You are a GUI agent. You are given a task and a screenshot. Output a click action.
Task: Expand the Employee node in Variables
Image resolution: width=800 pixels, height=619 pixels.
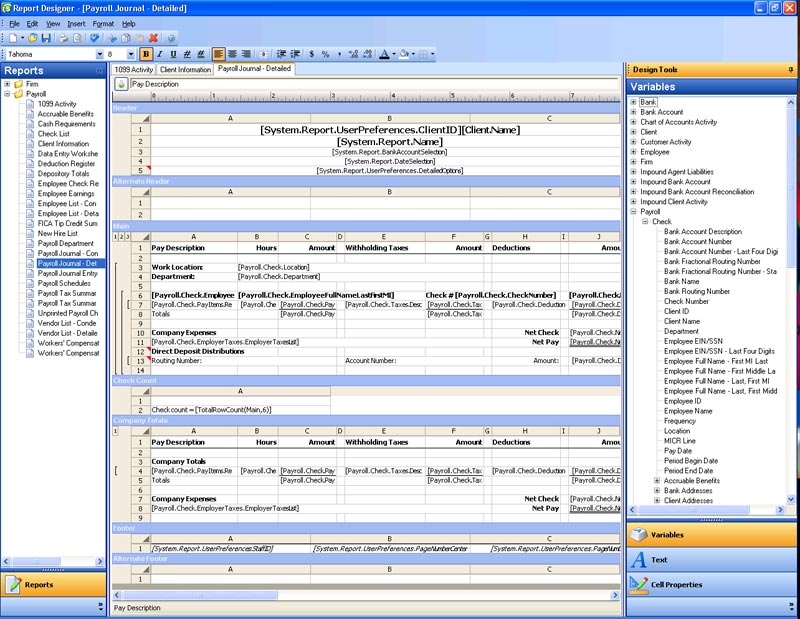(x=633, y=152)
